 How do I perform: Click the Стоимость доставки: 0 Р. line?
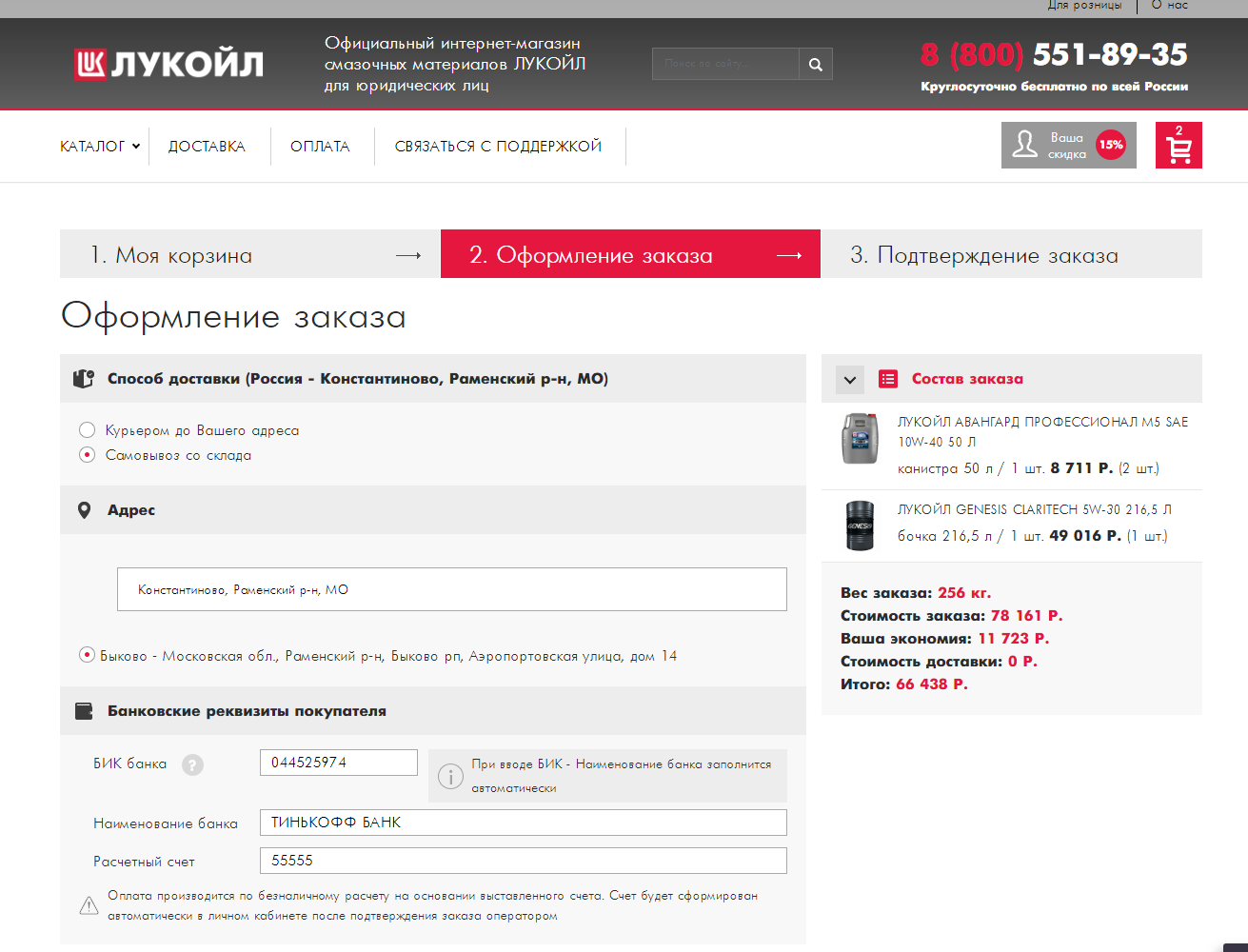[939, 662]
